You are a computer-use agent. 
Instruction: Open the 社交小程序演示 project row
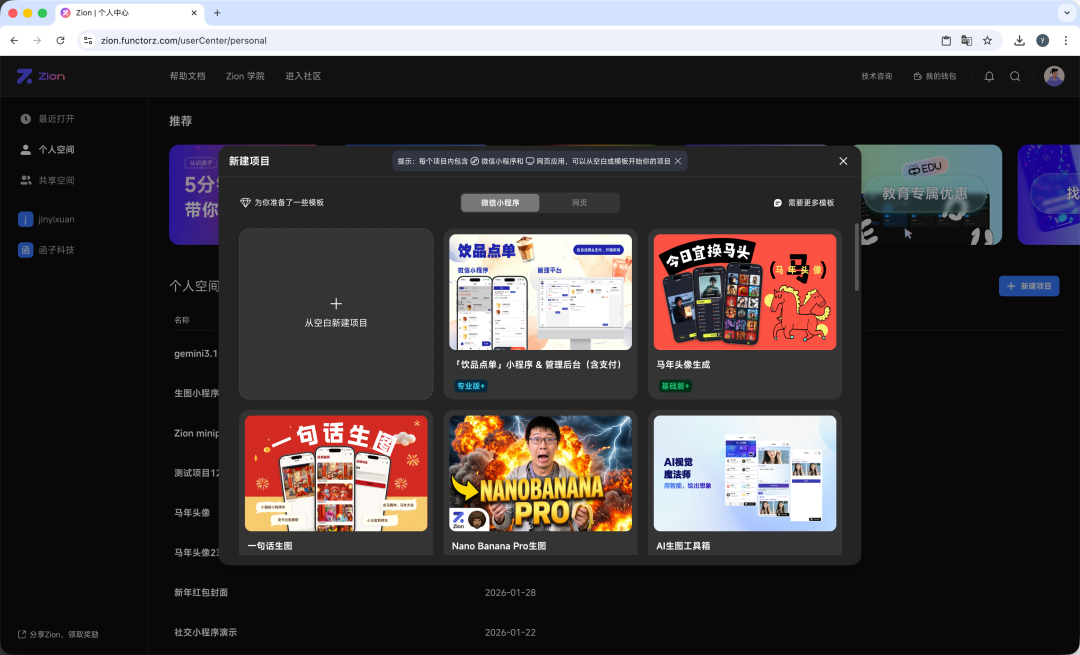point(205,632)
